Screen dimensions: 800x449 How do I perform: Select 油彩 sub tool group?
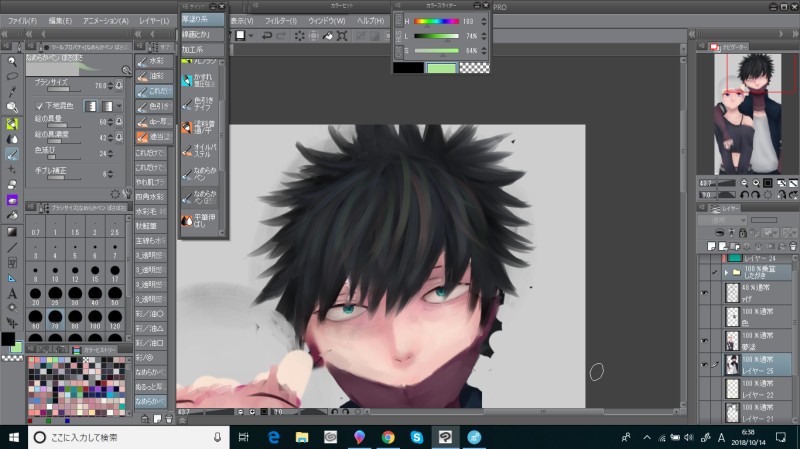tap(154, 76)
